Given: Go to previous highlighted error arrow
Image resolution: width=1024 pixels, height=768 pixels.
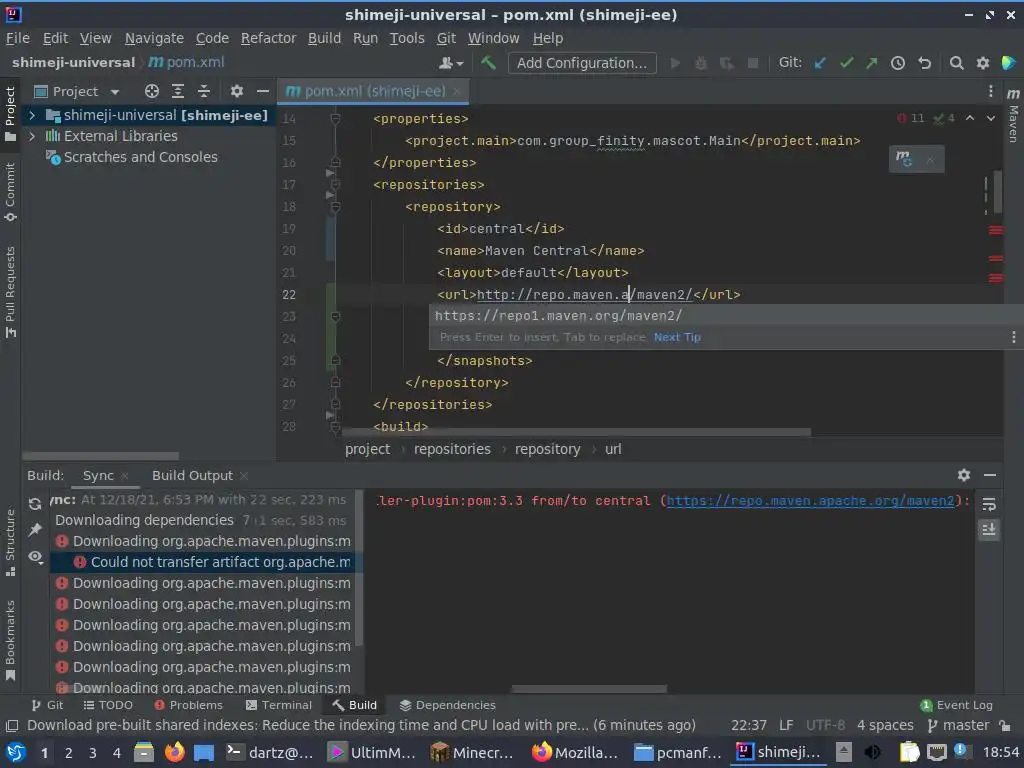Looking at the screenshot, I should 970,118.
